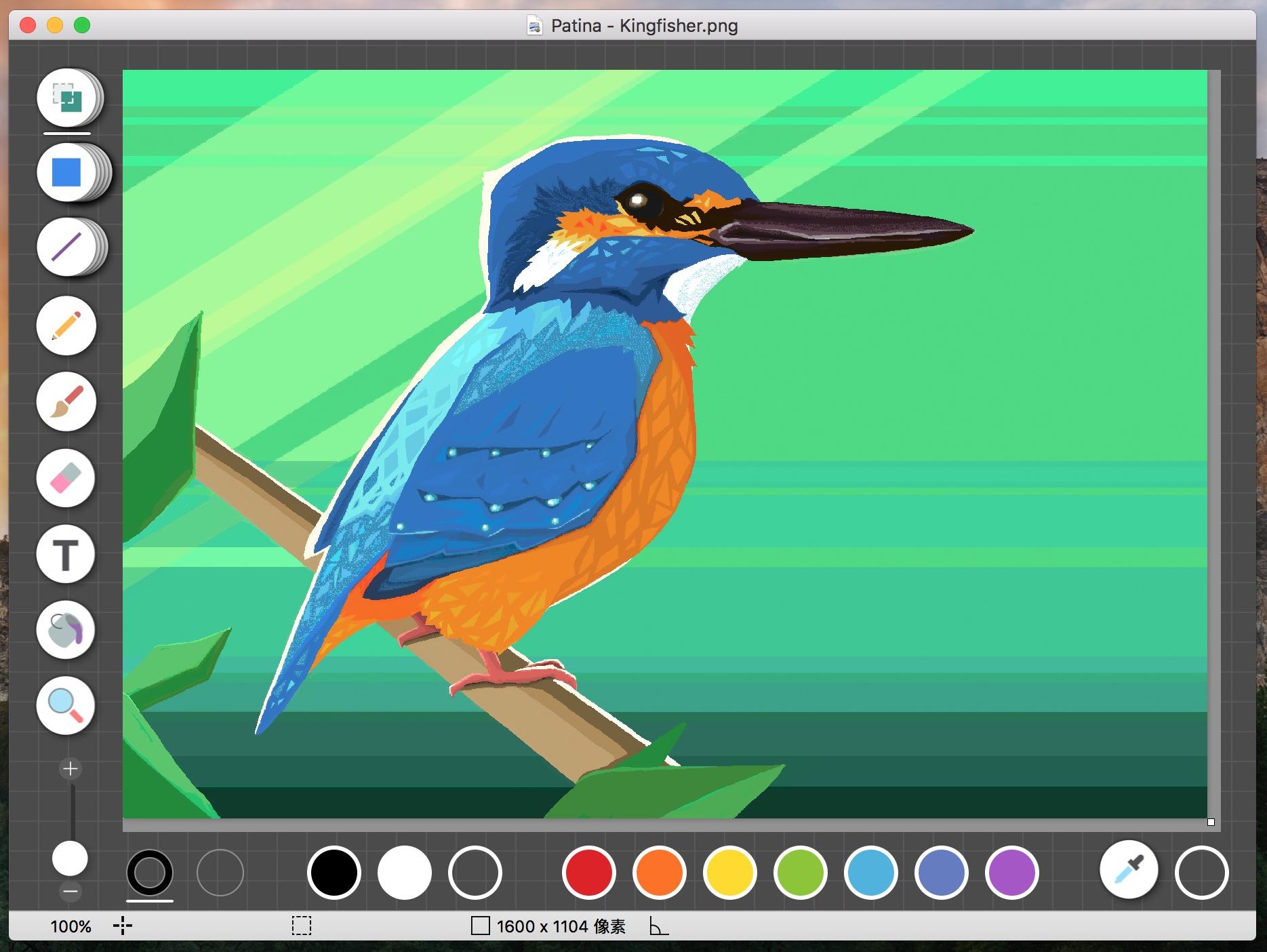Choose the transparent empty swatch
Screen dimensions: 1267x952
[x=475, y=873]
